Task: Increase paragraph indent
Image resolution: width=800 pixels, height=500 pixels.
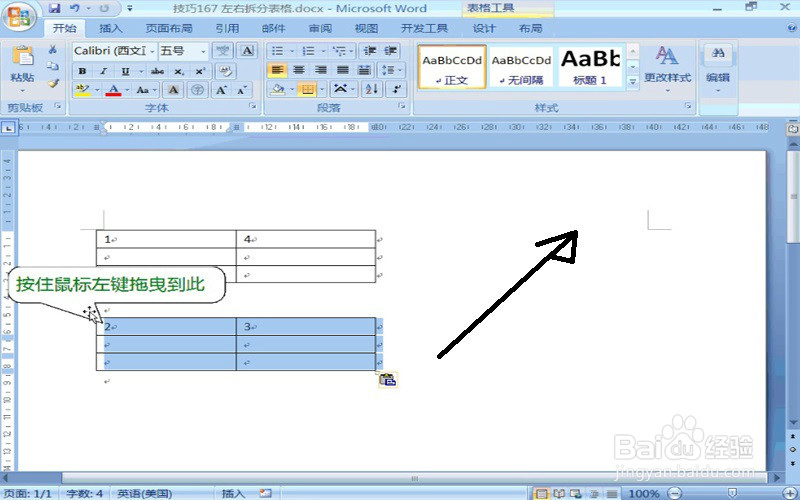Action: 390,51
